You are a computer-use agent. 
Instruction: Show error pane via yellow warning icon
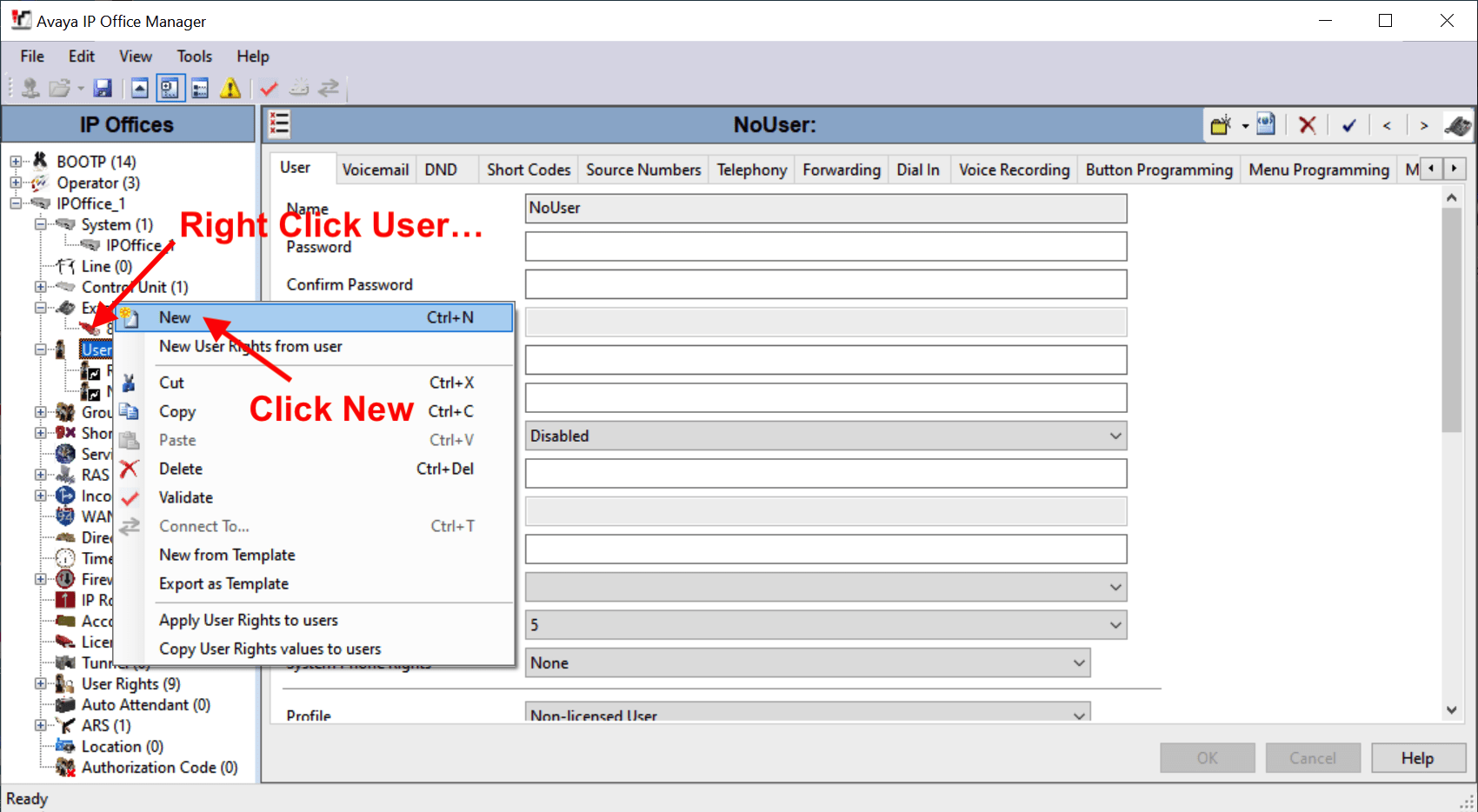230,88
